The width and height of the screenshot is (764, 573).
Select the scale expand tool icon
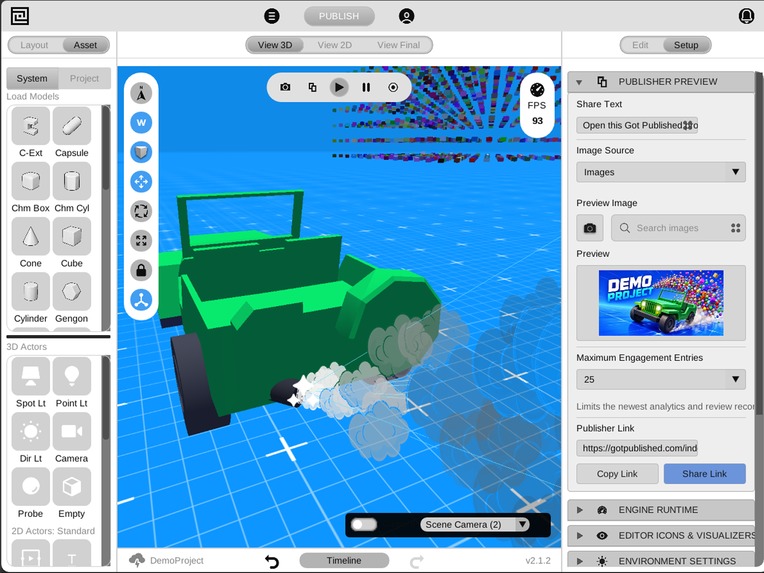coord(141,241)
